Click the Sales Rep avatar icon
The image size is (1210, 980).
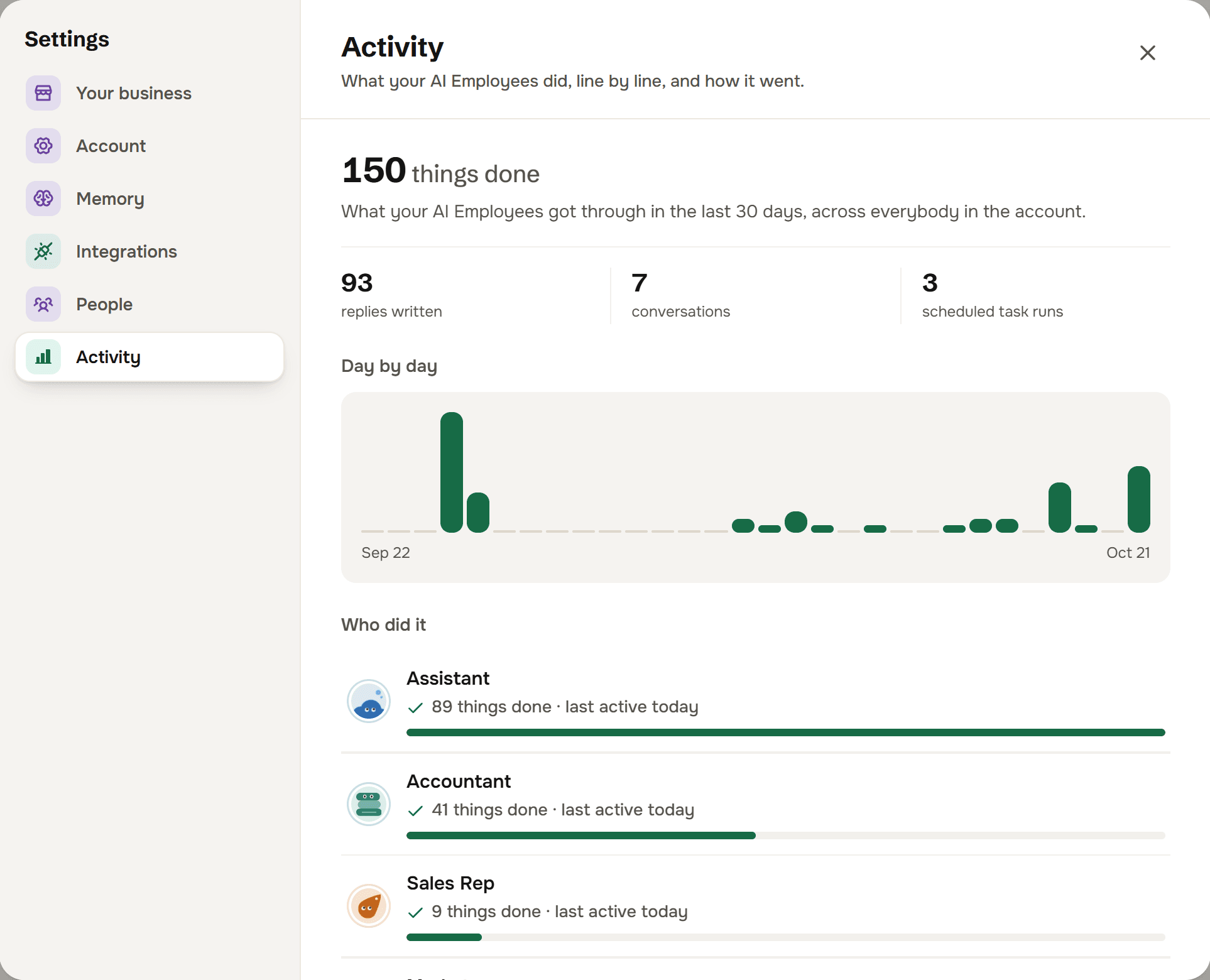369,906
